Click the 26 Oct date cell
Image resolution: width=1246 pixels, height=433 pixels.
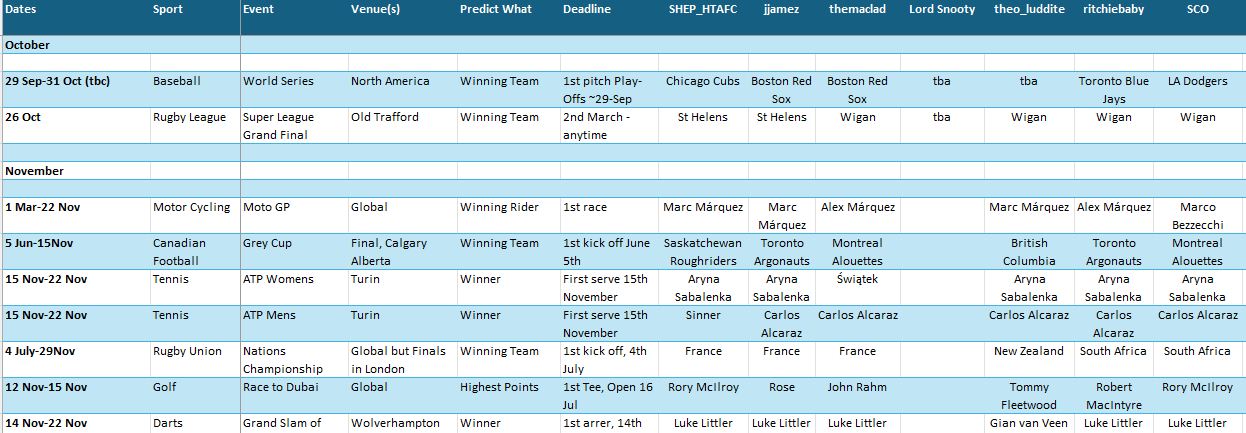click(x=75, y=125)
